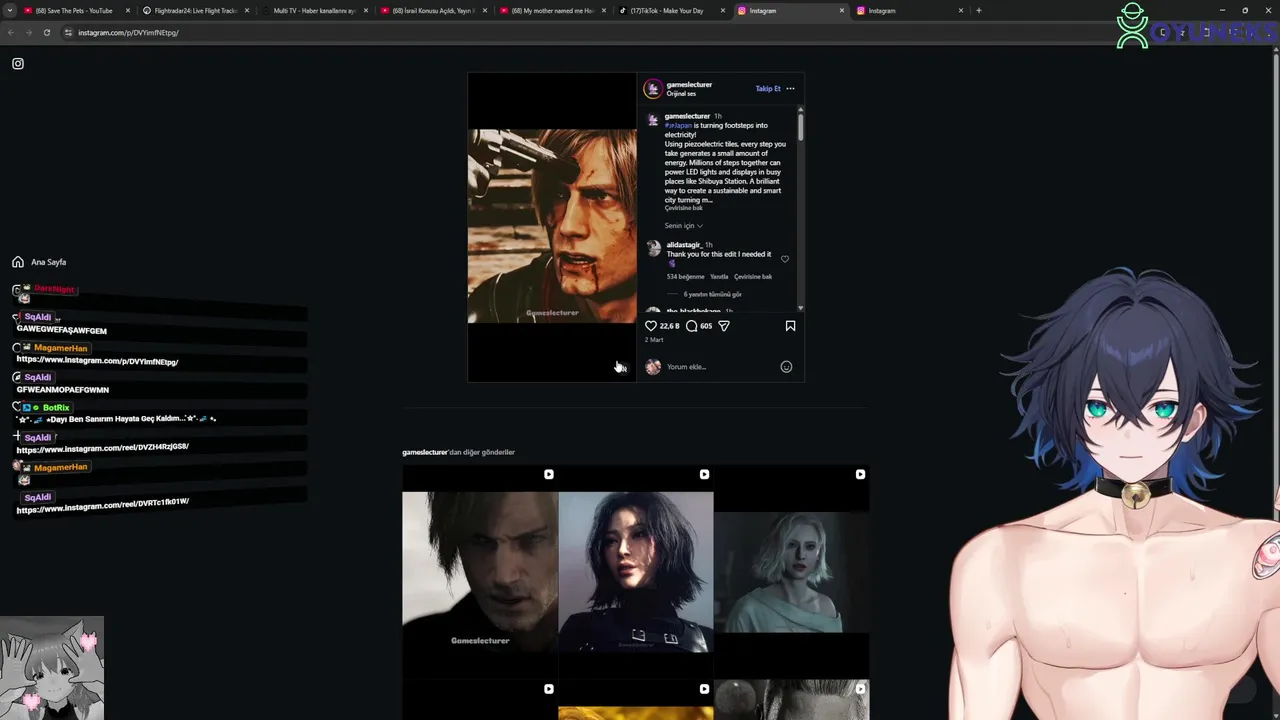Open gameslecturer link above other posts
Image resolution: width=1280 pixels, height=720 pixels.
[425, 452]
